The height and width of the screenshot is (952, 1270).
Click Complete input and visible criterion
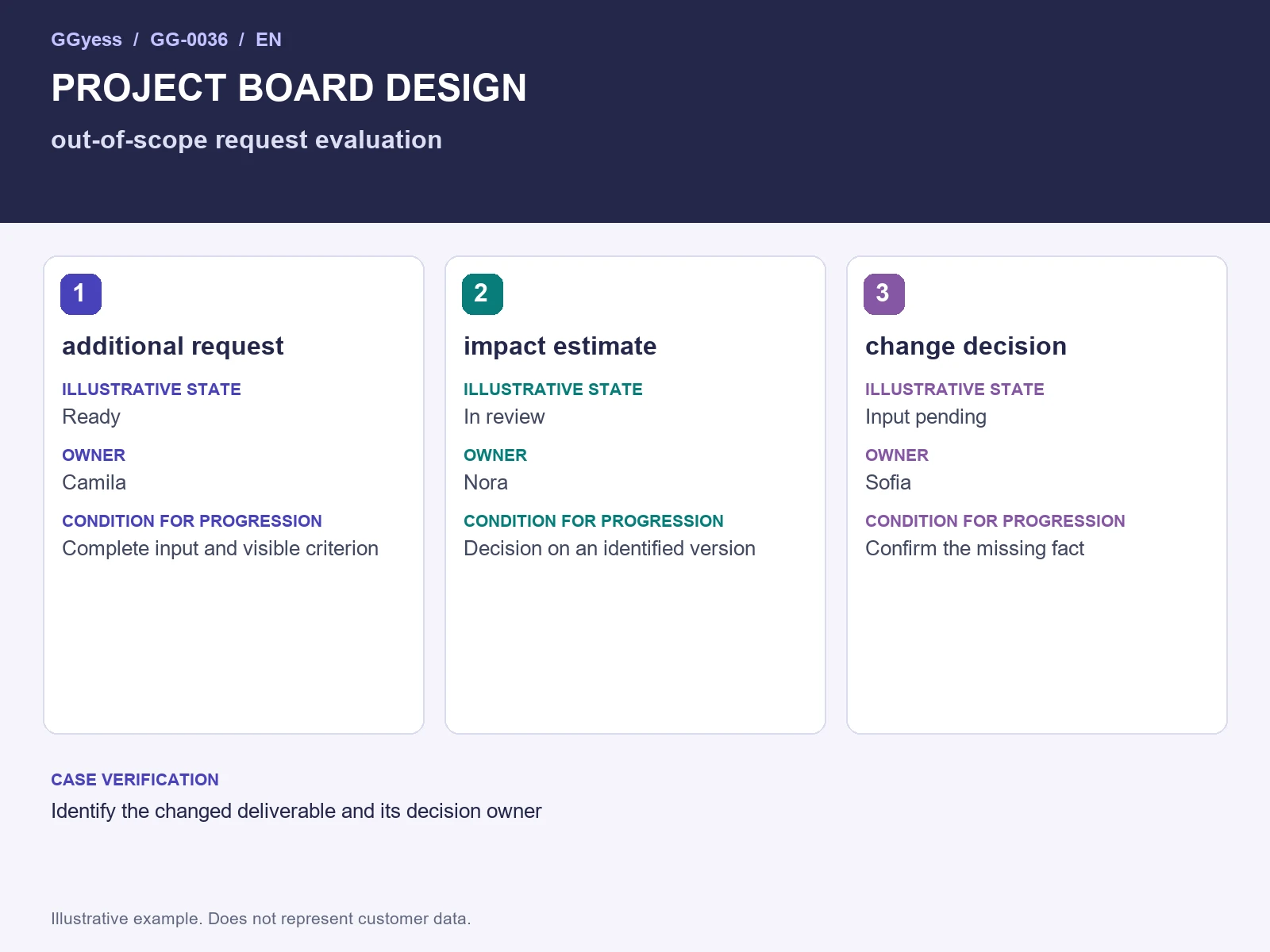tap(220, 548)
